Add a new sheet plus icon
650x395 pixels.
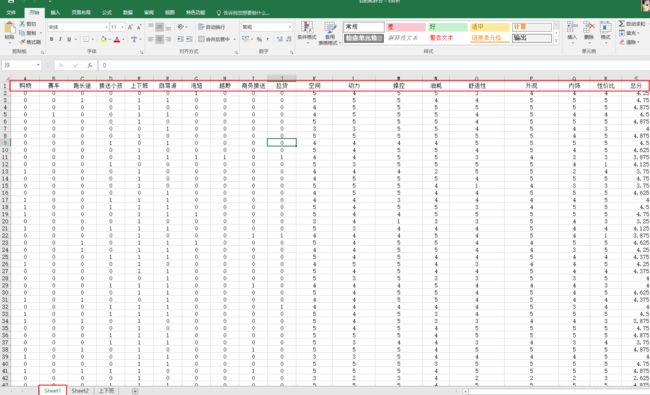[135, 391]
